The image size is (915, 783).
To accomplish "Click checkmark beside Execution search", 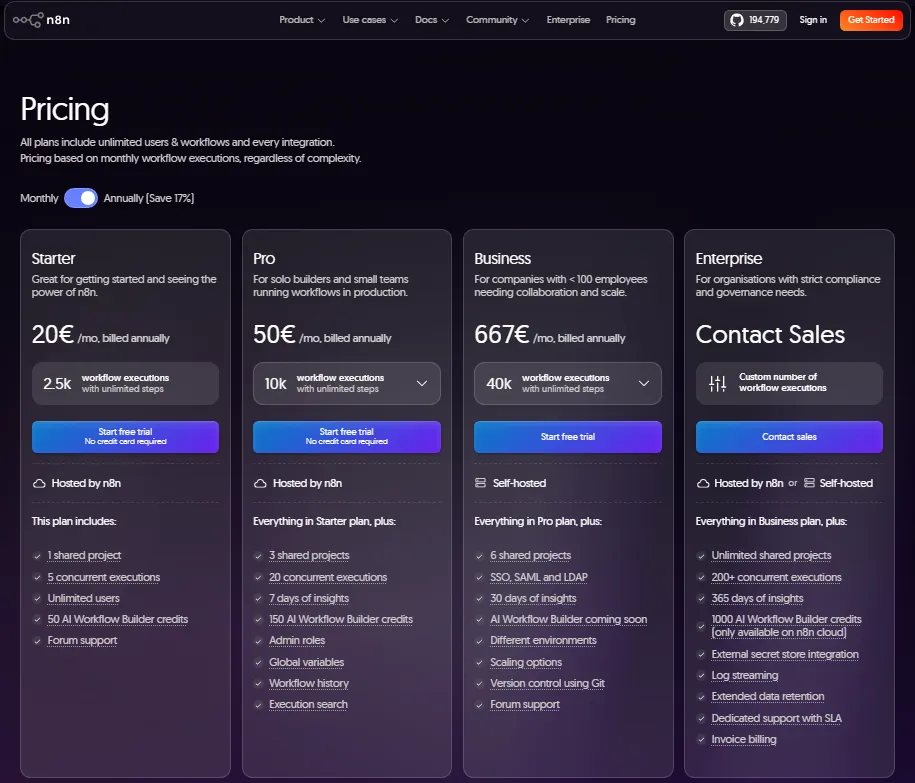I will point(259,705).
